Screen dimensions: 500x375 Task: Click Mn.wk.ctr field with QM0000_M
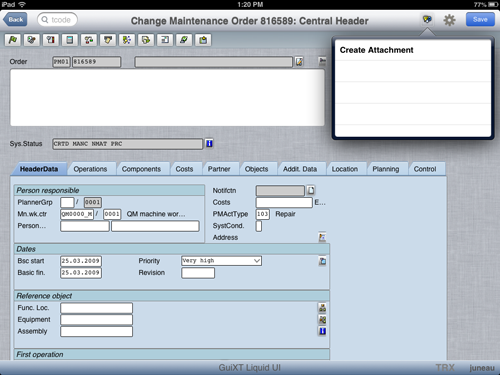click(77, 214)
